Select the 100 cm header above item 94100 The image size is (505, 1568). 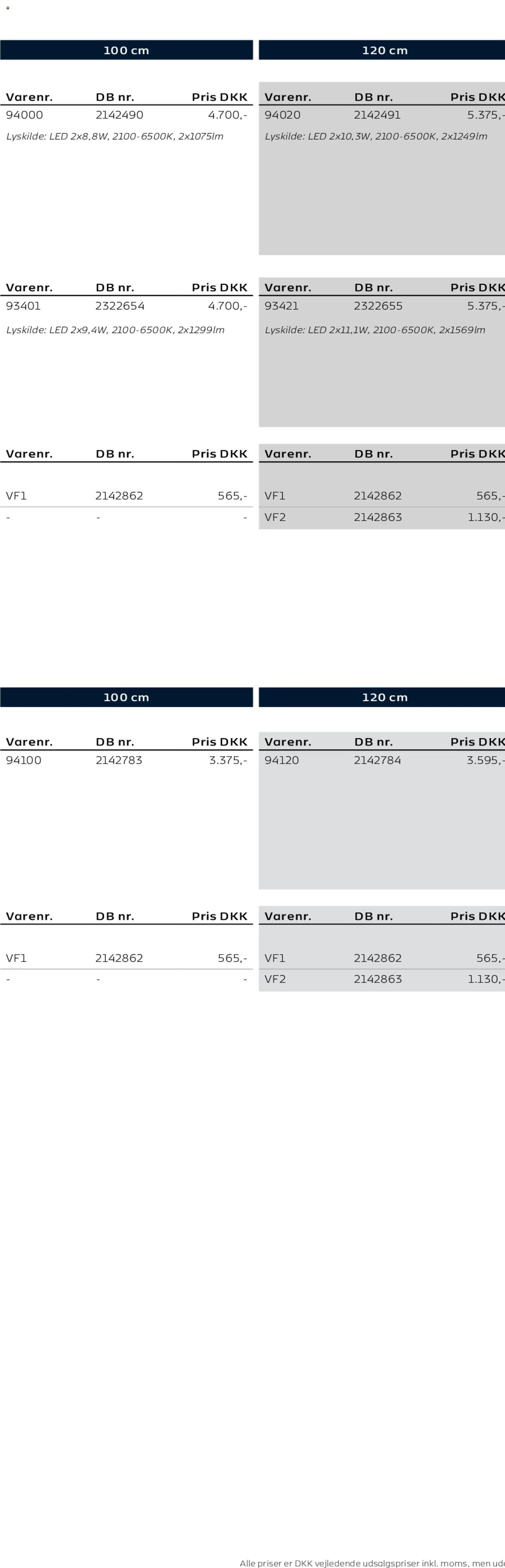pos(126,698)
